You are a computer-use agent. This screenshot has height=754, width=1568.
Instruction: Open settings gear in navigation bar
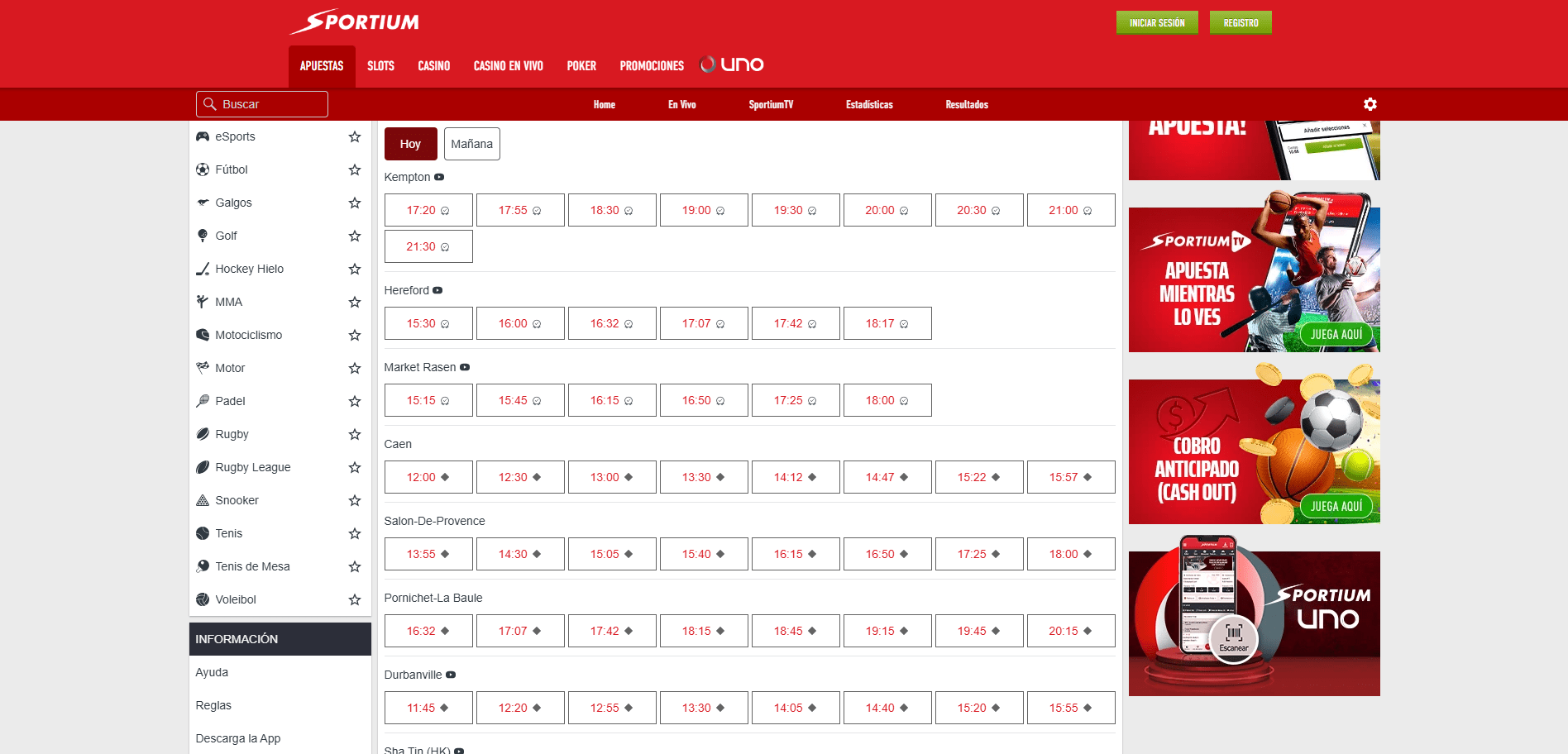(1370, 104)
